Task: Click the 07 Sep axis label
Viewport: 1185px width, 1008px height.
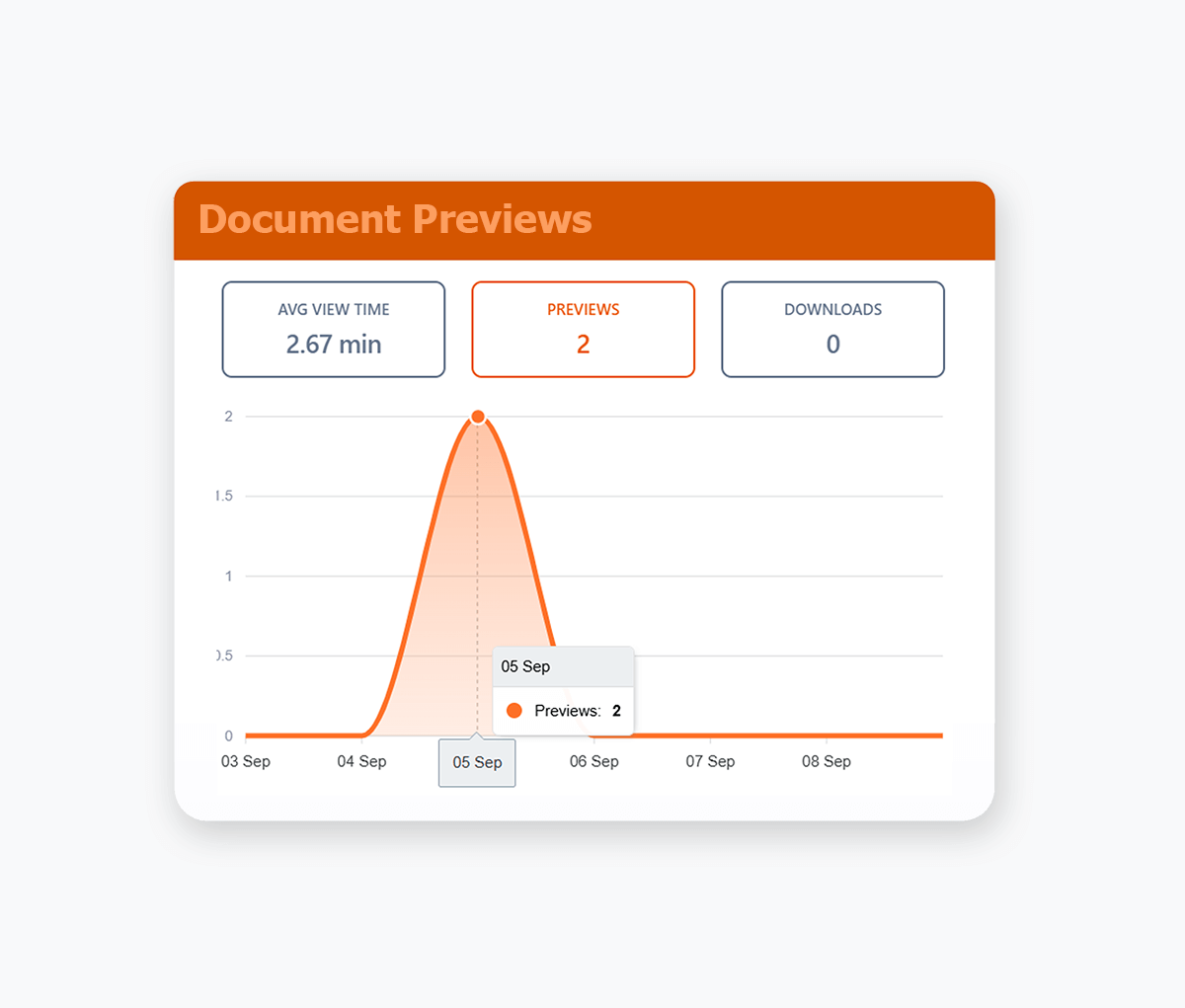Action: 710,761
